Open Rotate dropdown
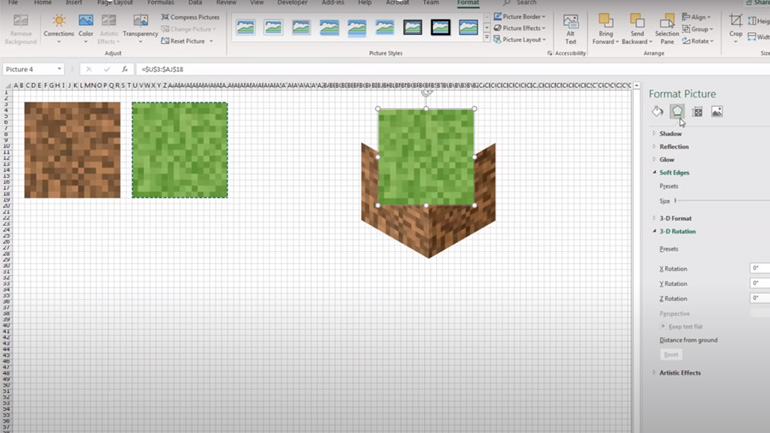This screenshot has height=433, width=770. 697,41
